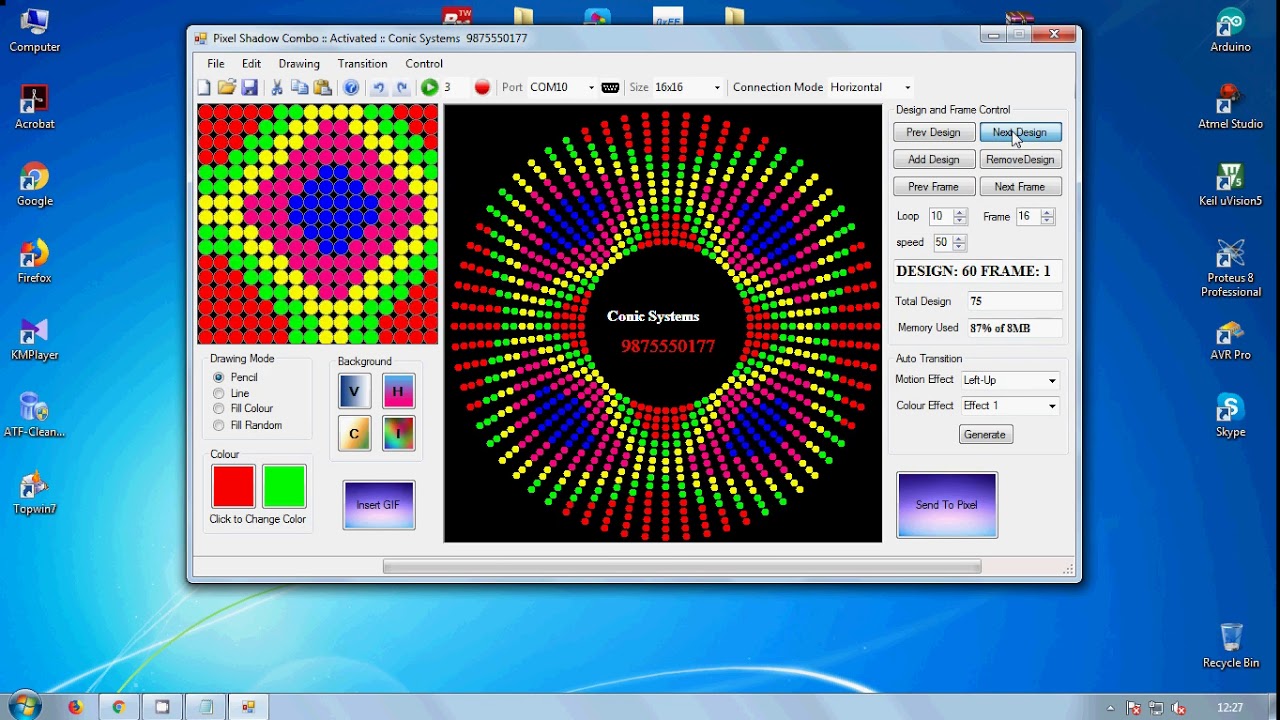Click the Paste clipboard icon
The image size is (1280, 720).
click(322, 88)
